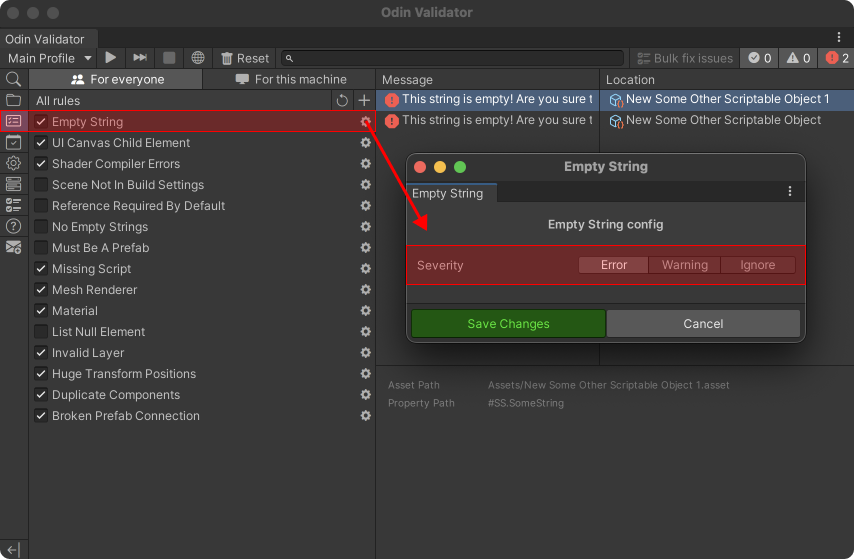Open Material rule gear settings
This screenshot has height=559, width=854.
(365, 311)
